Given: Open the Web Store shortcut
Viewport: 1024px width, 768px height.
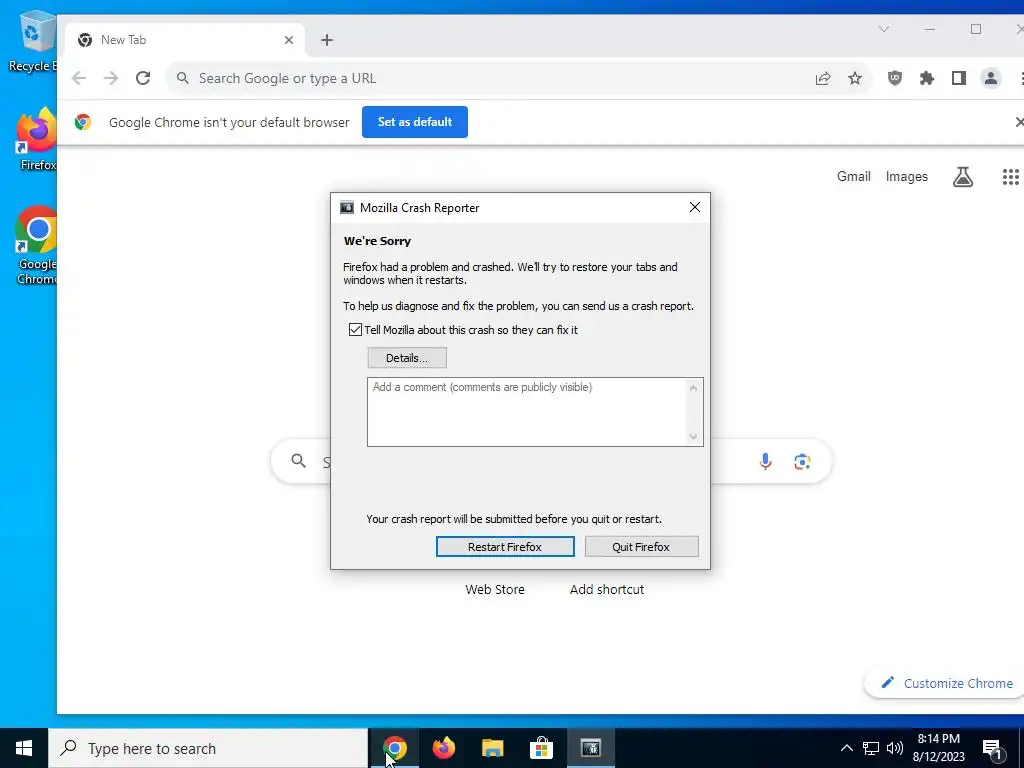Looking at the screenshot, I should click(x=494, y=589).
